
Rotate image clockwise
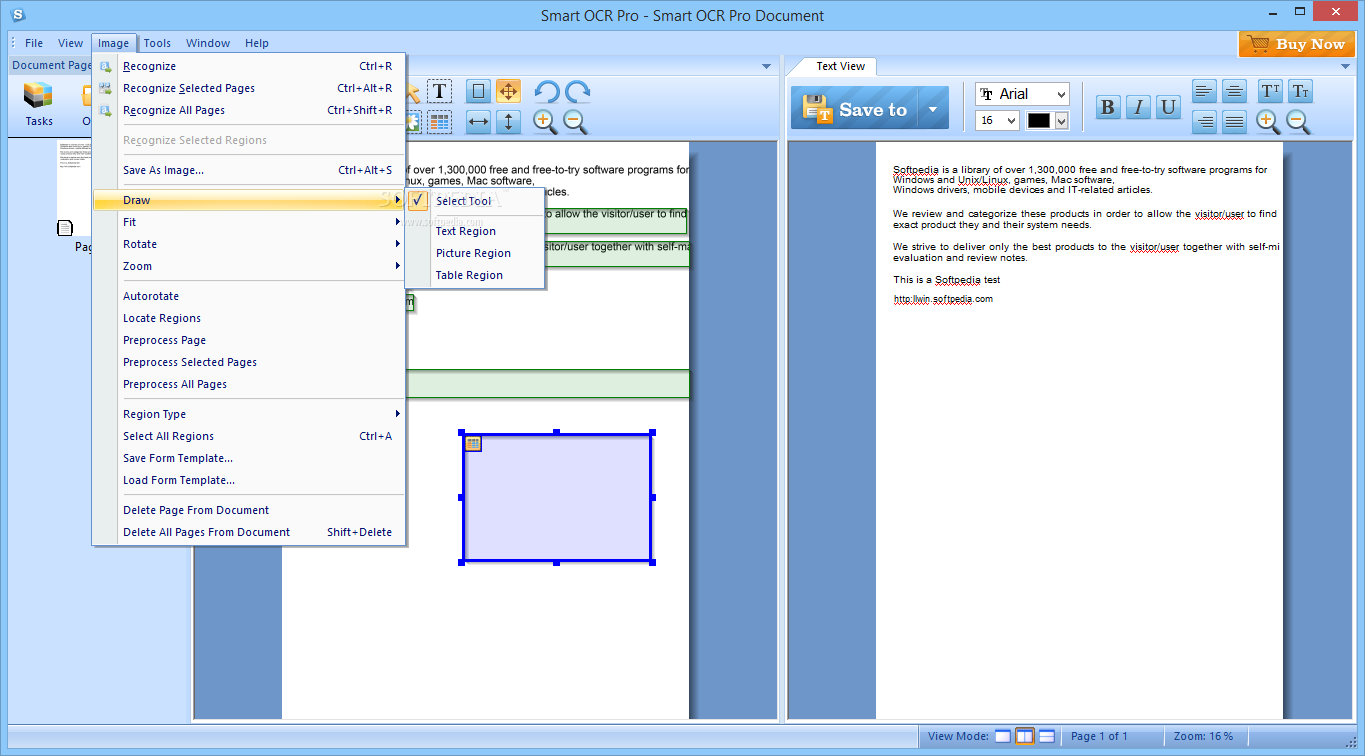tap(577, 92)
